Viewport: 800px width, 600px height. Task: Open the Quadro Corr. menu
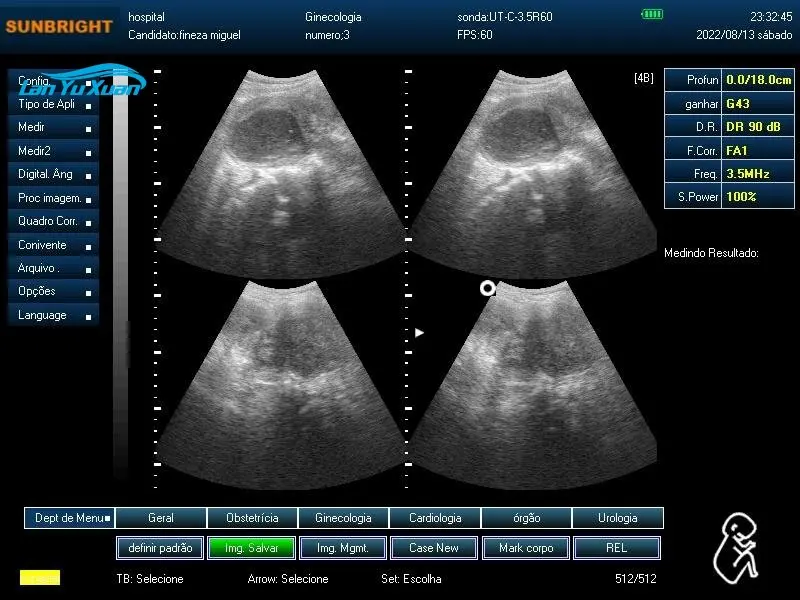pyautogui.click(x=53, y=221)
